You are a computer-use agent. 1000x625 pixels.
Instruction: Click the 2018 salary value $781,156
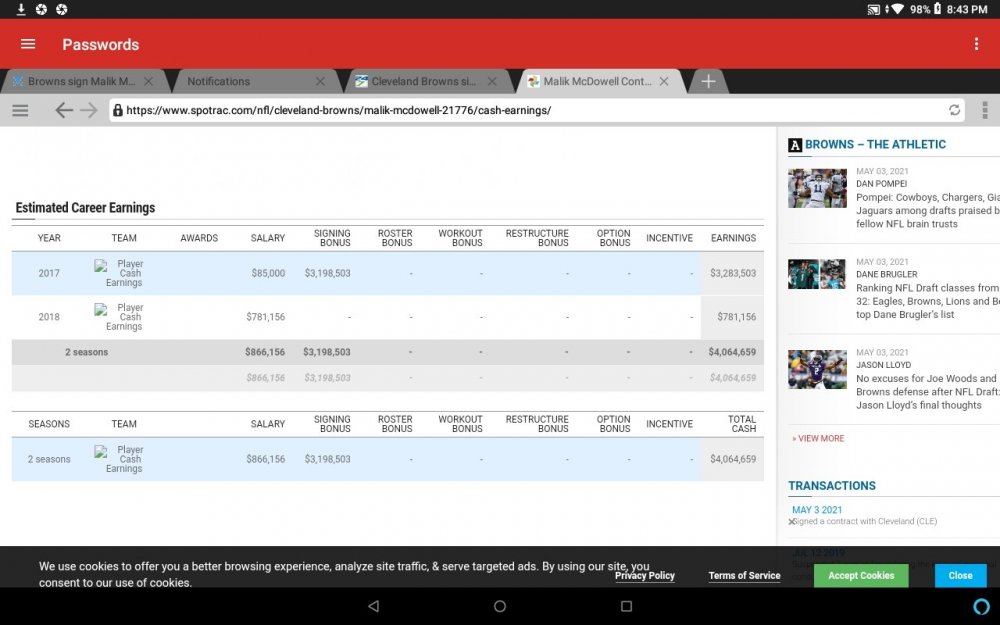(265, 316)
